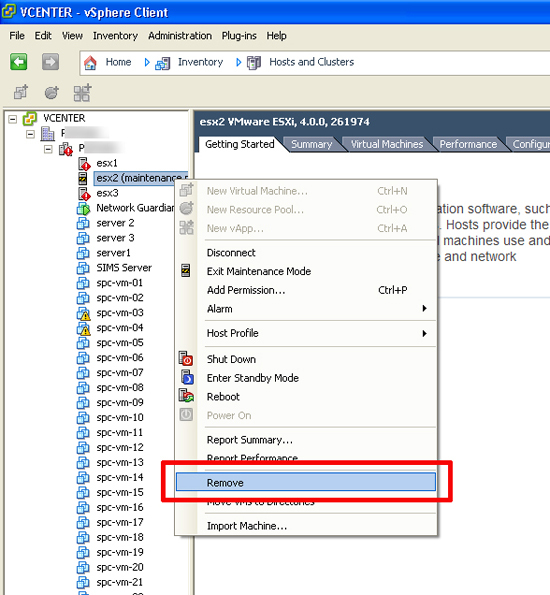Choose Remove from the context menu
This screenshot has height=595, width=550.
pyautogui.click(x=306, y=482)
